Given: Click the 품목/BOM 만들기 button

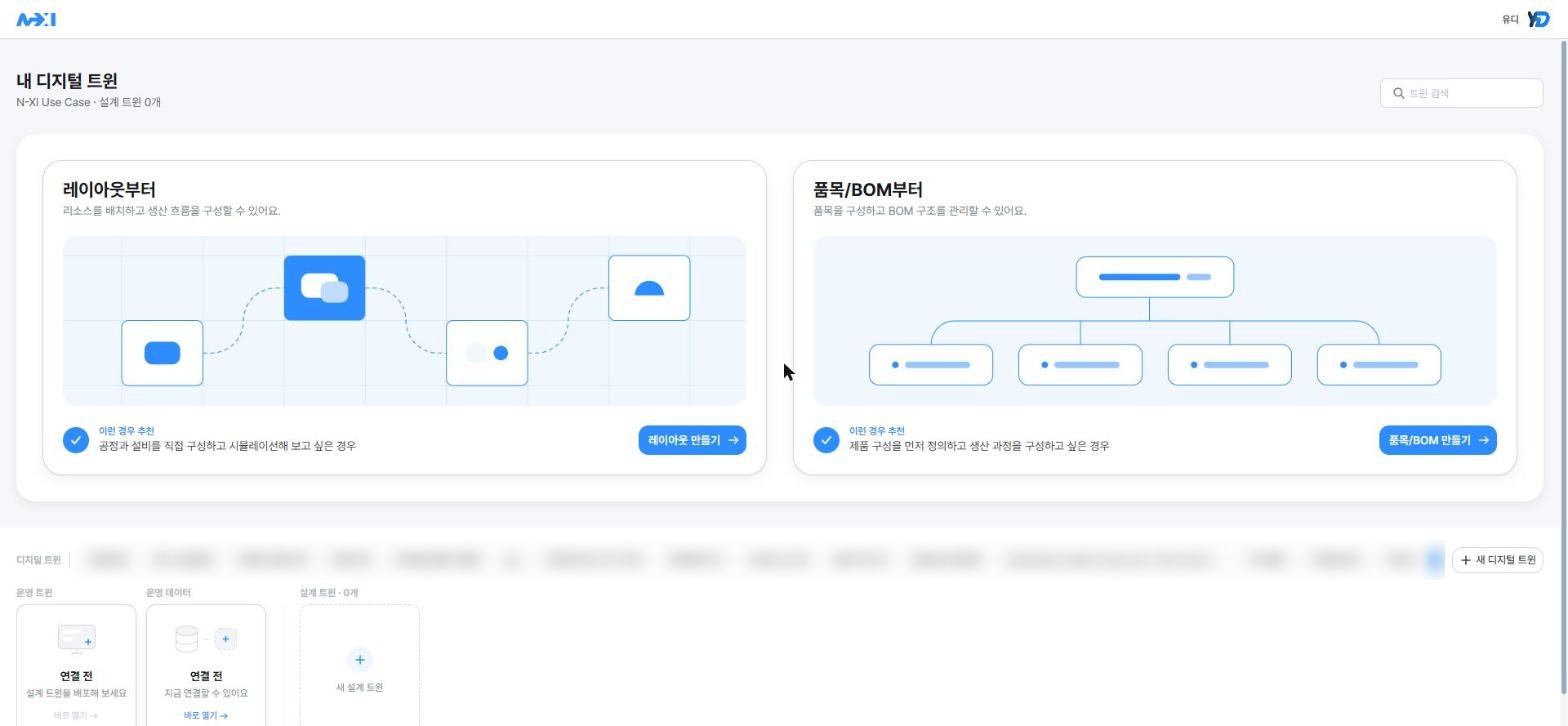Looking at the screenshot, I should tap(1437, 440).
